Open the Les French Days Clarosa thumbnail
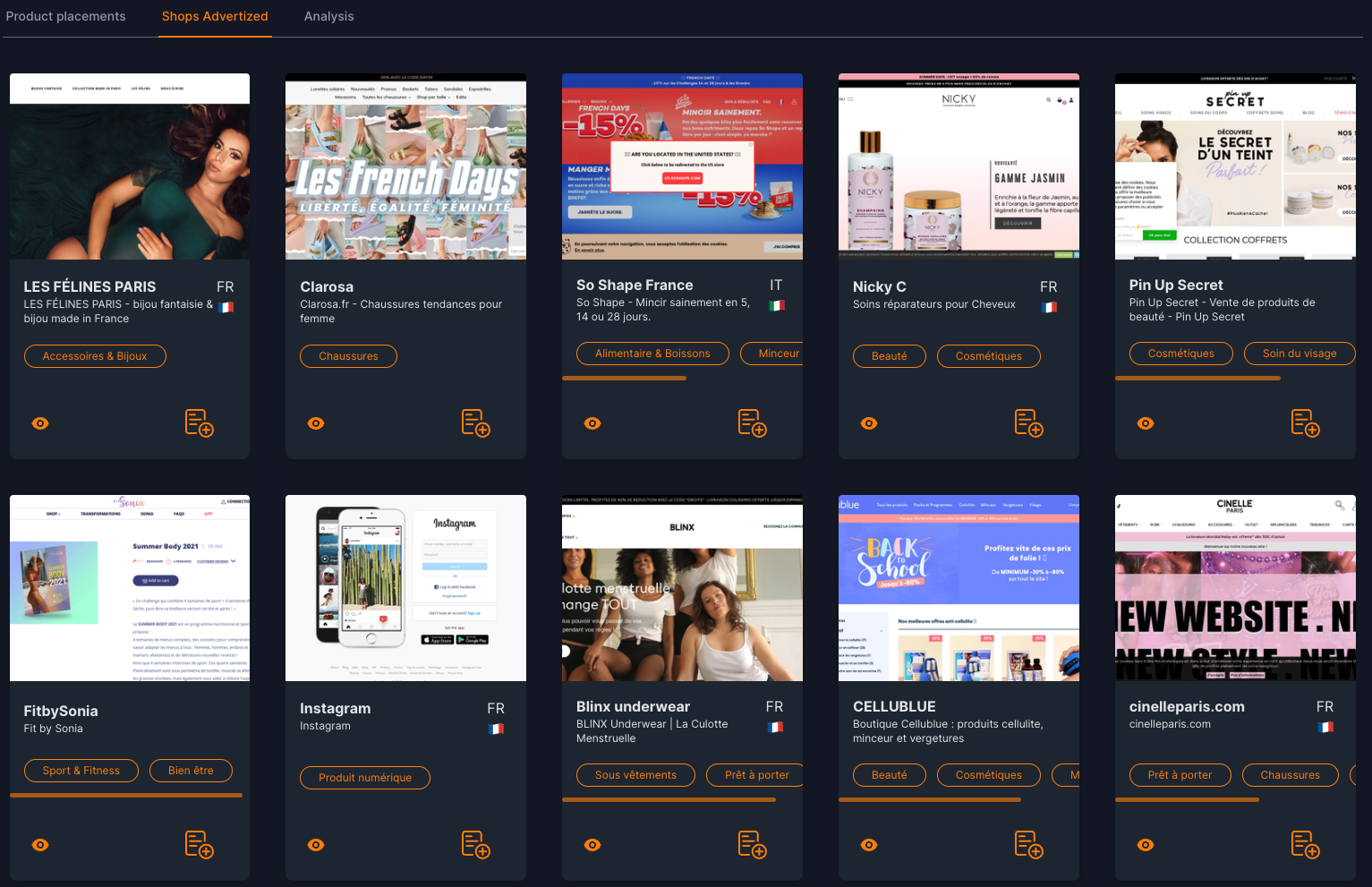The width and height of the screenshot is (1372, 887). 405,166
